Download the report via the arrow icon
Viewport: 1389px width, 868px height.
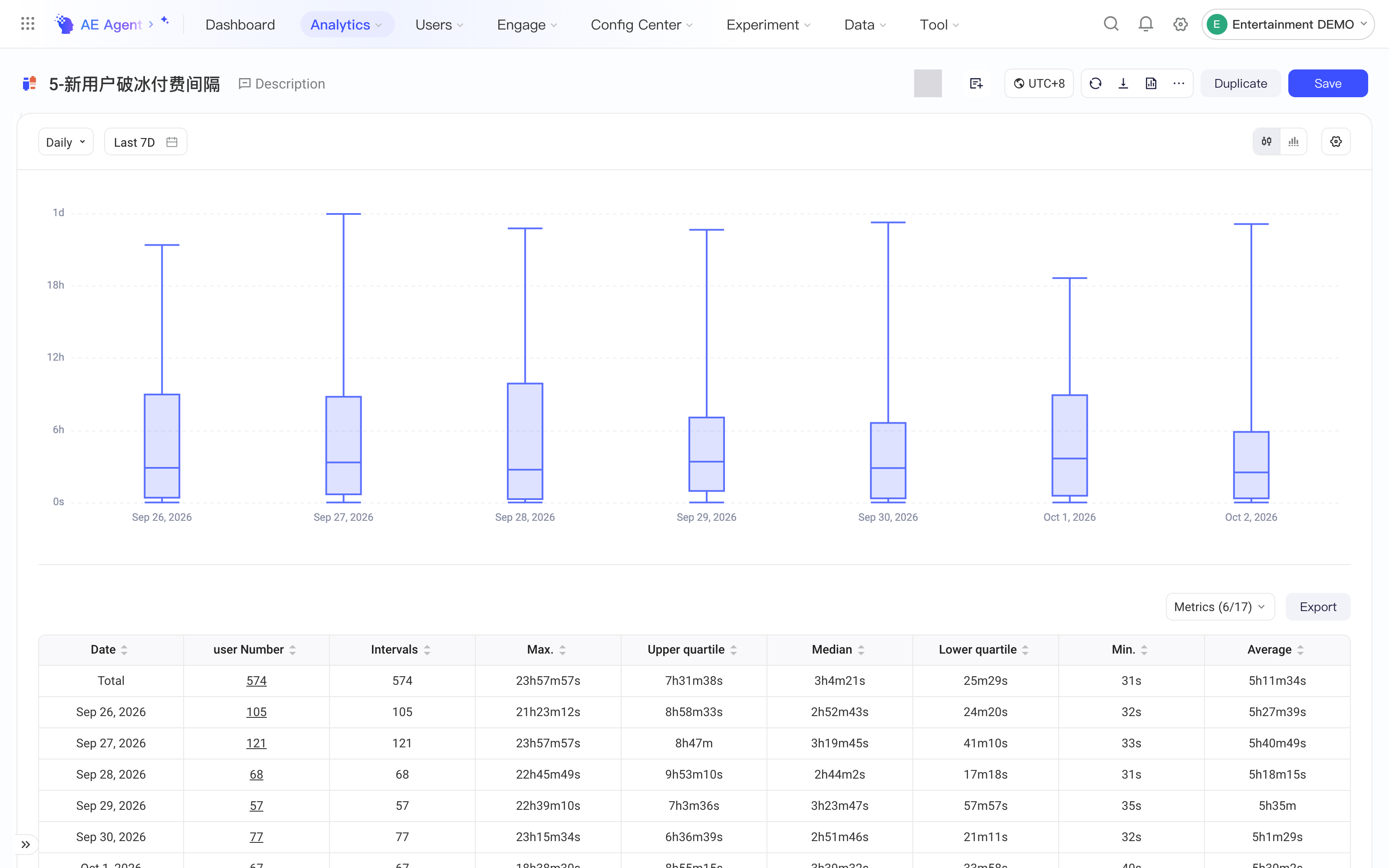1123,84
